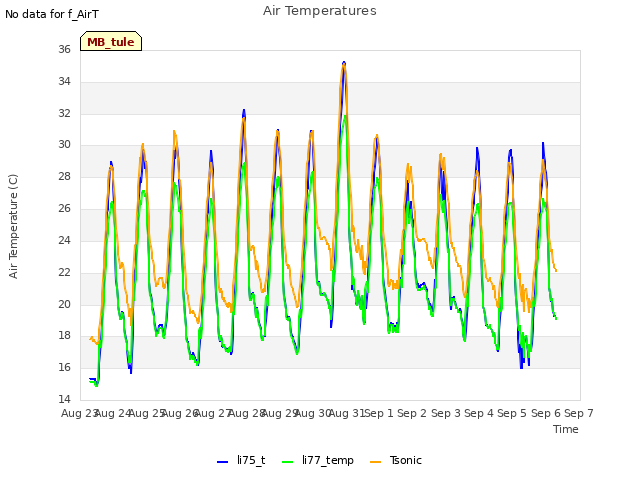Click the li77_temp legend entry
The width and height of the screenshot is (640, 480).
[318, 460]
